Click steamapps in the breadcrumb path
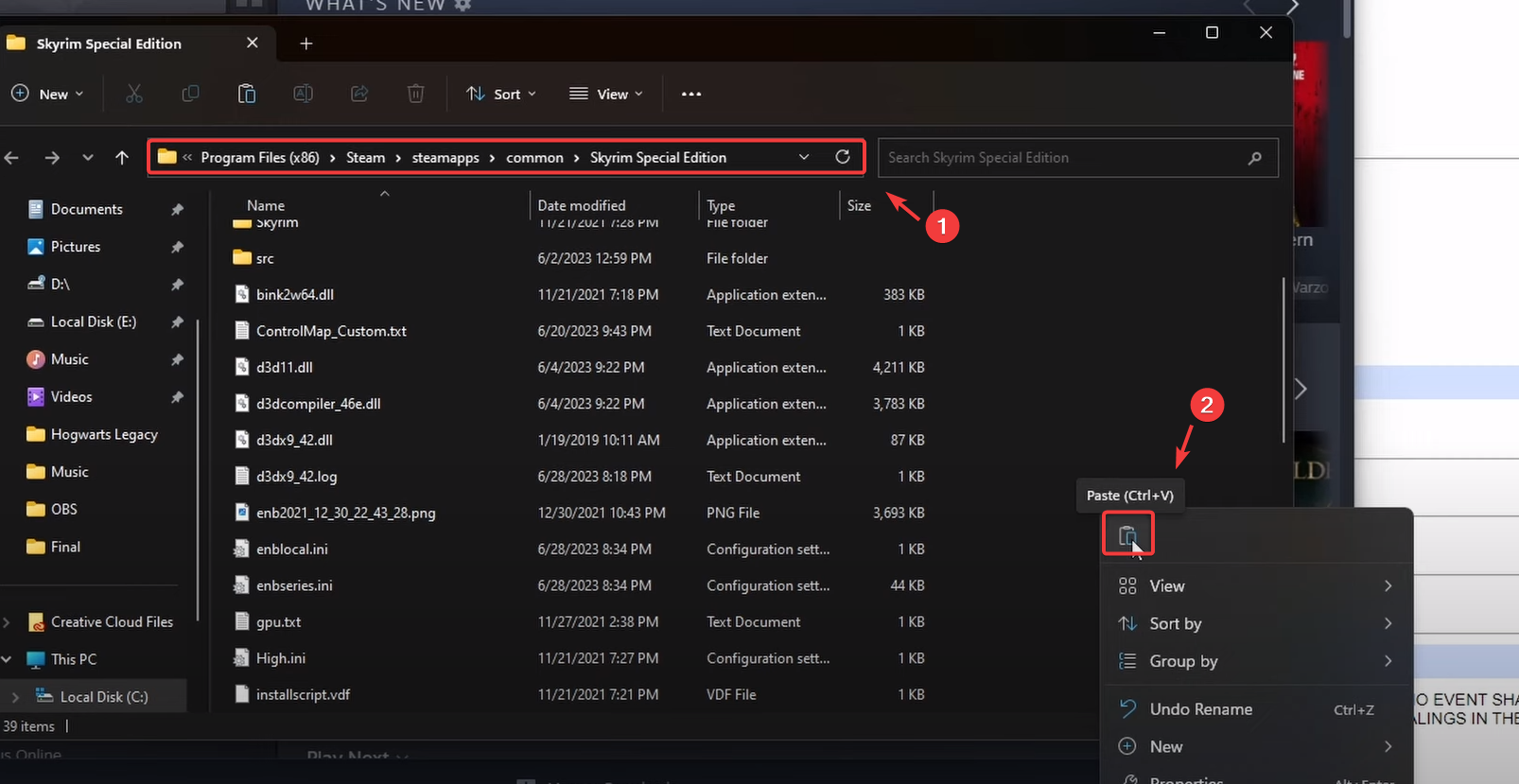This screenshot has height=784, width=1519. [445, 158]
